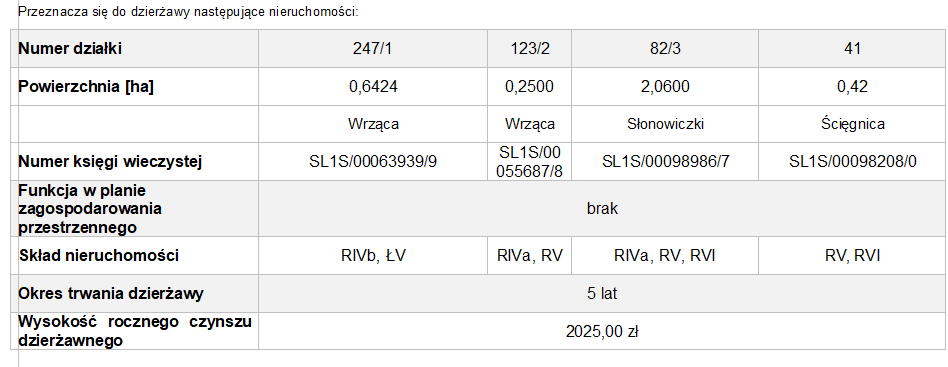Select land register number SL1S/00098986/7
Image resolution: width=948 pixels, height=367 pixels.
coord(664,161)
